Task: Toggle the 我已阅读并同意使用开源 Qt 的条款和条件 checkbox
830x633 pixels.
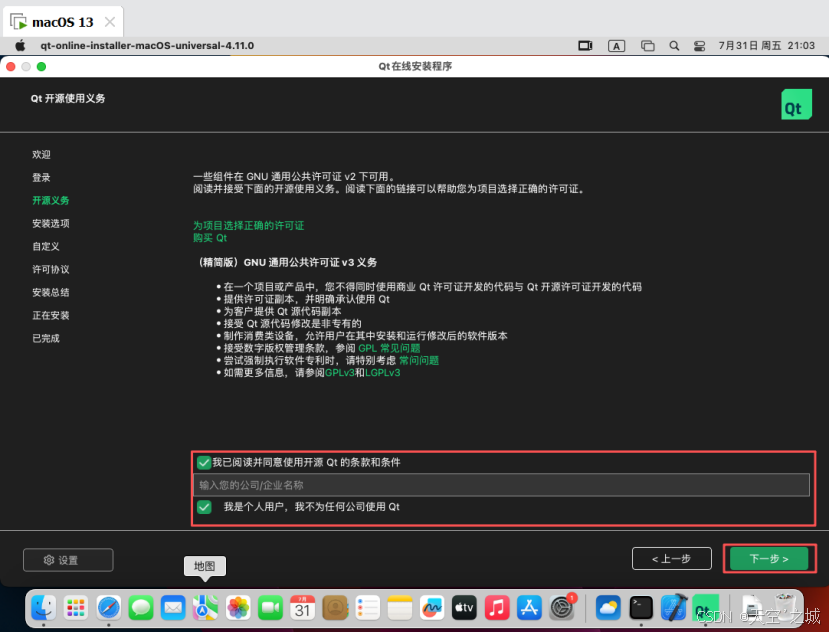Action: pos(204,463)
